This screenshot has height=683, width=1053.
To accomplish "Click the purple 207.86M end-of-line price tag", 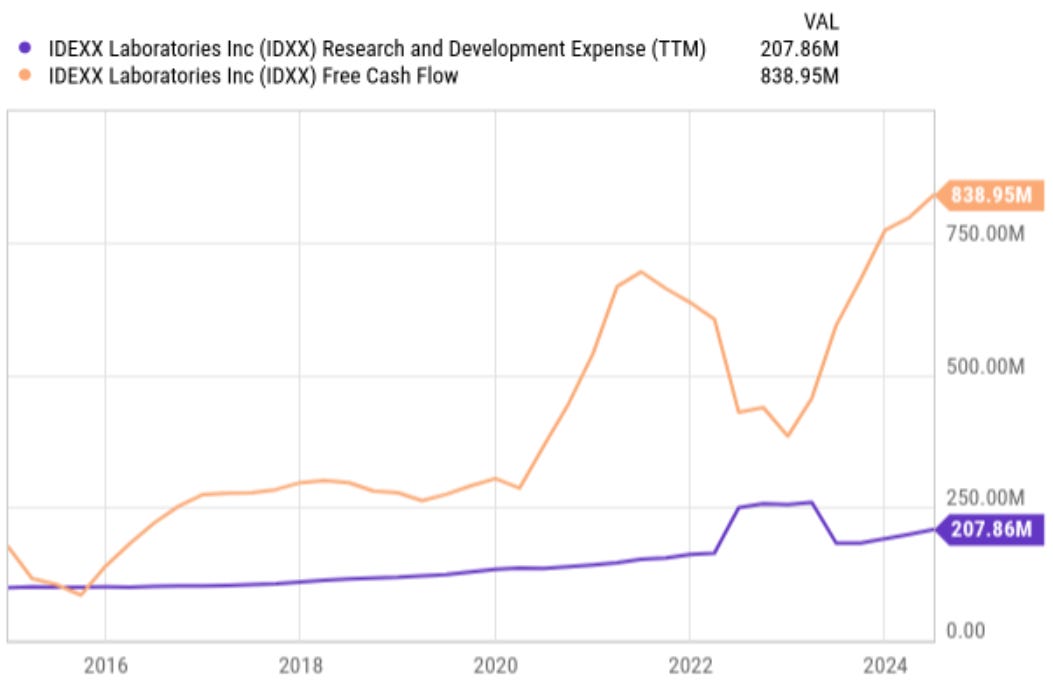I will click(991, 529).
